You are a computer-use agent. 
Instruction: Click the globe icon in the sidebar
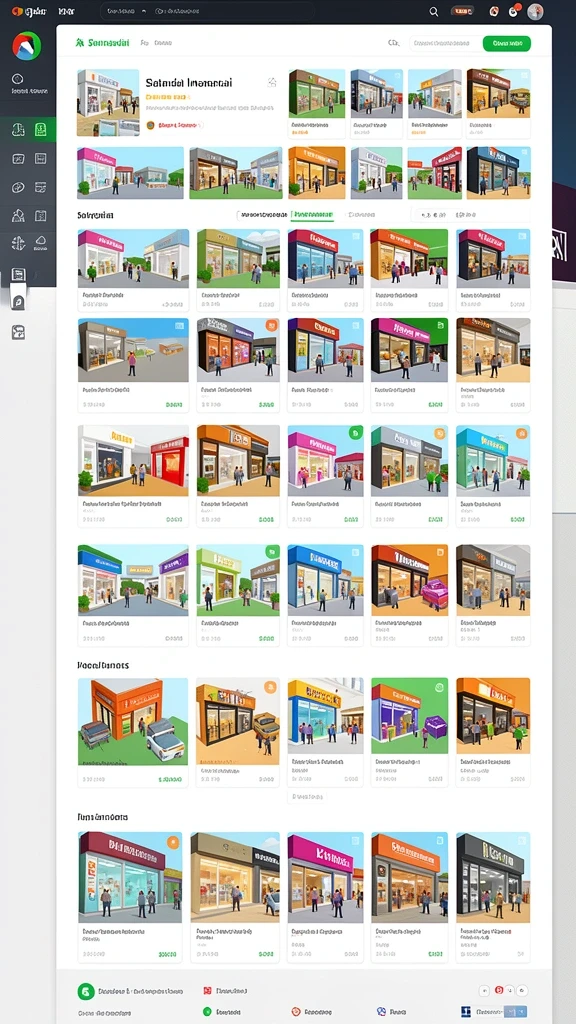[18, 244]
